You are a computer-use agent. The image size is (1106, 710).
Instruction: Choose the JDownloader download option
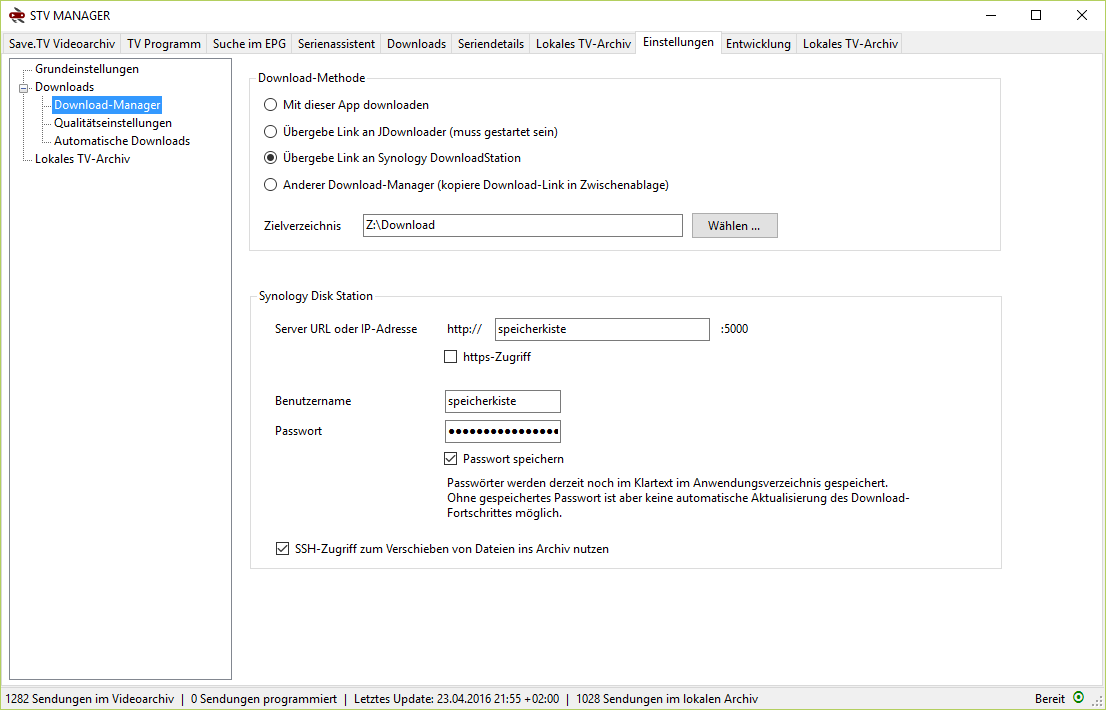click(270, 131)
